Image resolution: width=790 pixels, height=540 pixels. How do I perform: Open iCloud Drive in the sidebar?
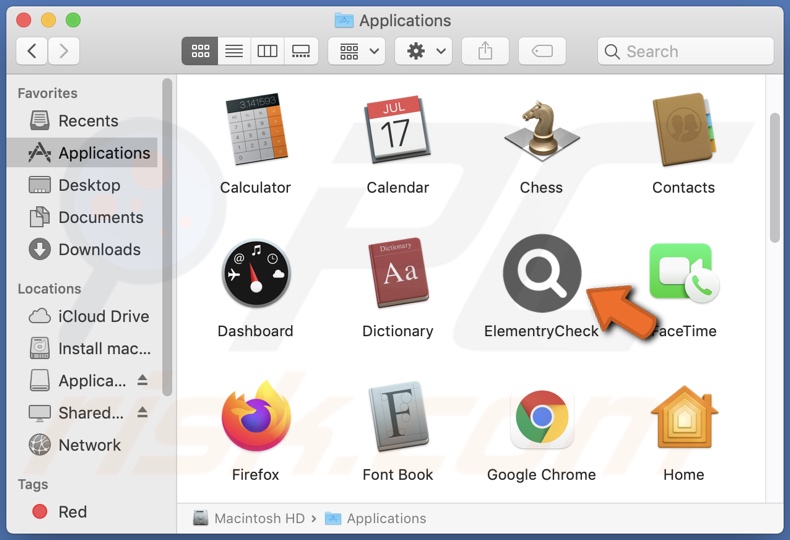coord(83,316)
